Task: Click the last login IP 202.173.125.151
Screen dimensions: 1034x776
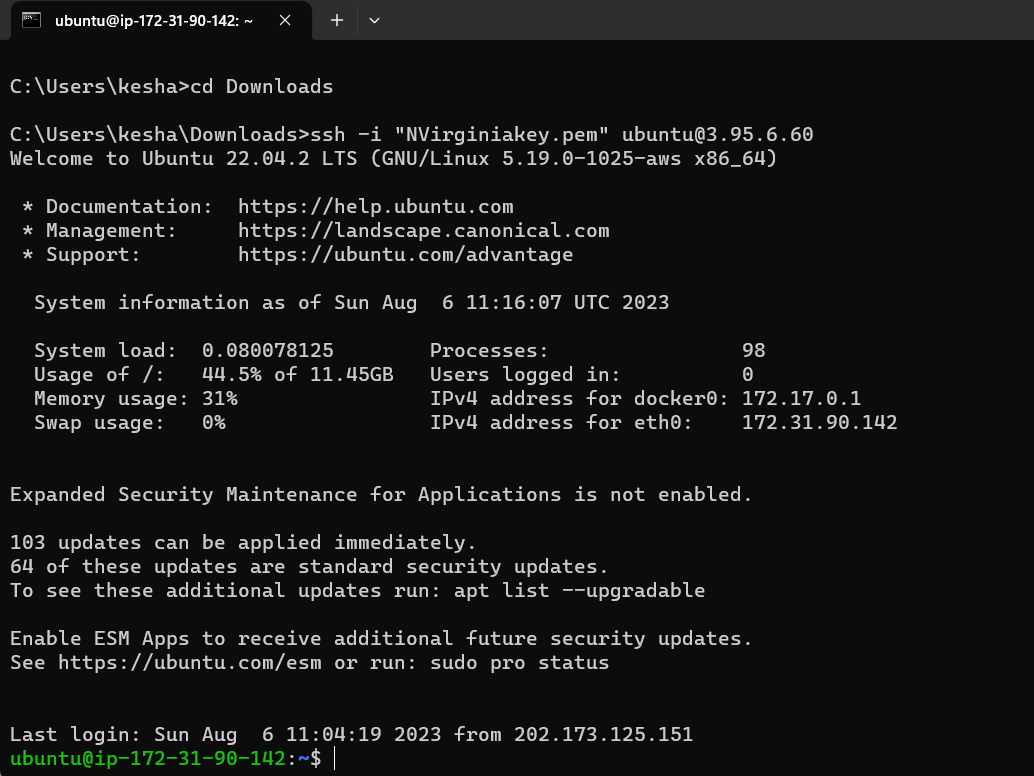Action: 603,734
